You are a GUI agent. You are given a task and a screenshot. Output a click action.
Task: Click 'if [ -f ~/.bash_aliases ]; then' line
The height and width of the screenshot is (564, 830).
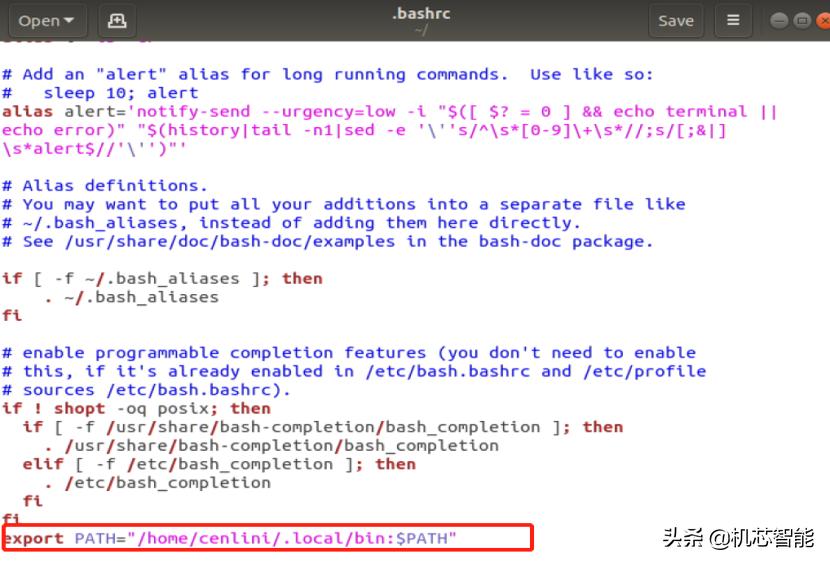(x=162, y=279)
